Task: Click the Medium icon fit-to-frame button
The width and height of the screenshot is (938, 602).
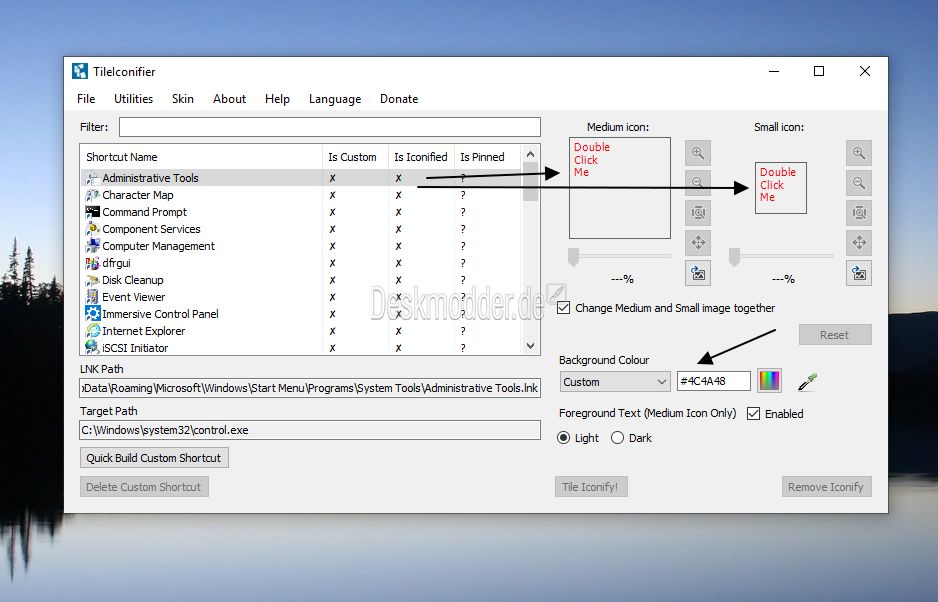Action: tap(698, 212)
